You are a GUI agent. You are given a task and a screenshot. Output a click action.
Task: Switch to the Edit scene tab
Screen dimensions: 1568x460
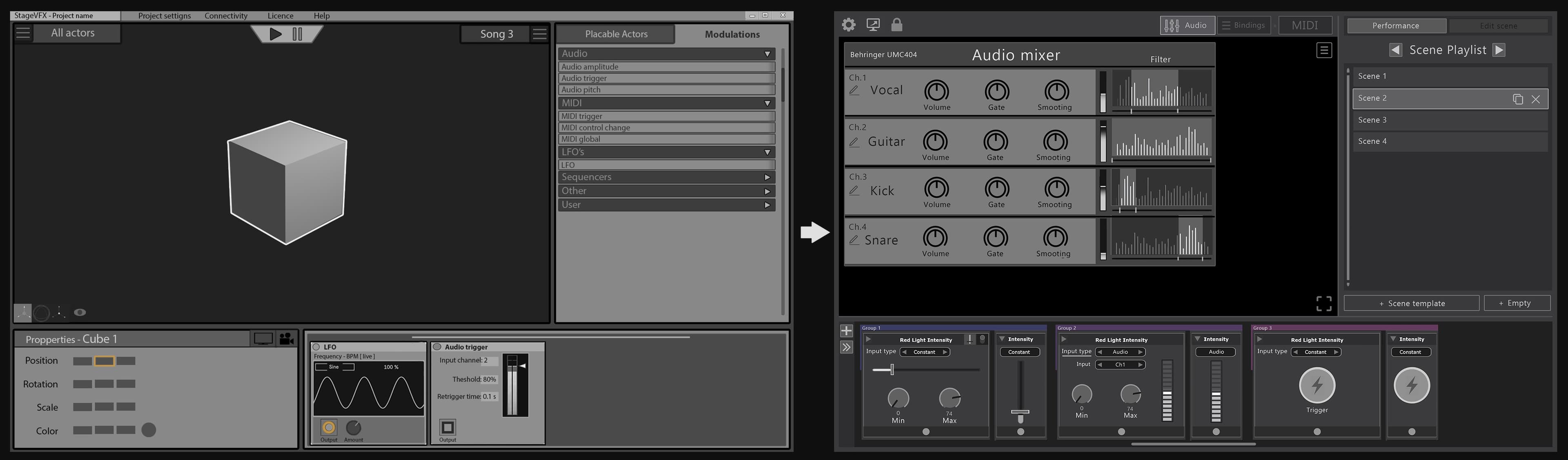pos(1499,26)
